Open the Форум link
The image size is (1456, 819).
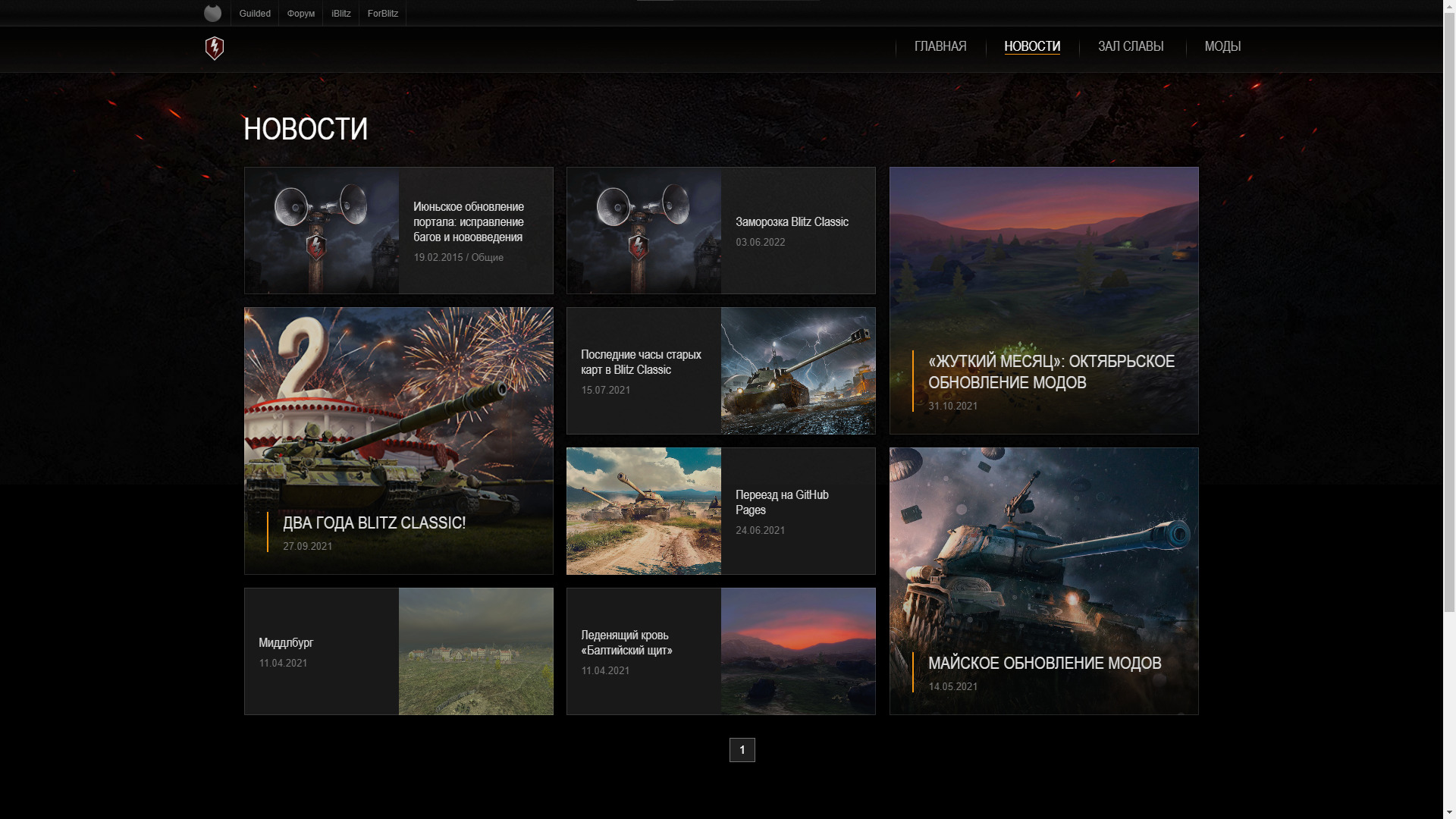coord(300,14)
